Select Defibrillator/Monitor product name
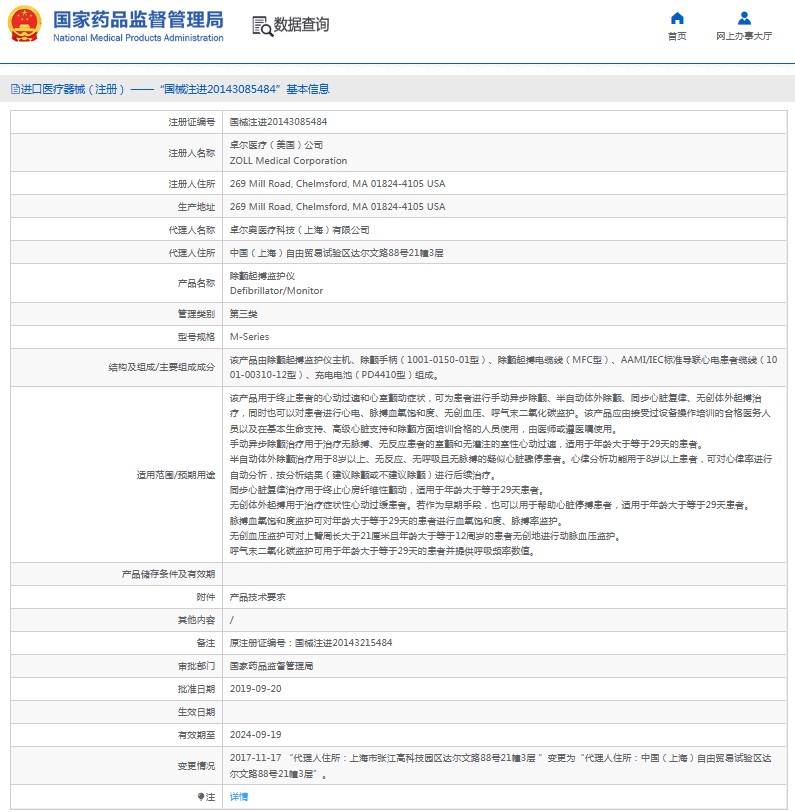The height and width of the screenshot is (812, 795). [x=277, y=291]
